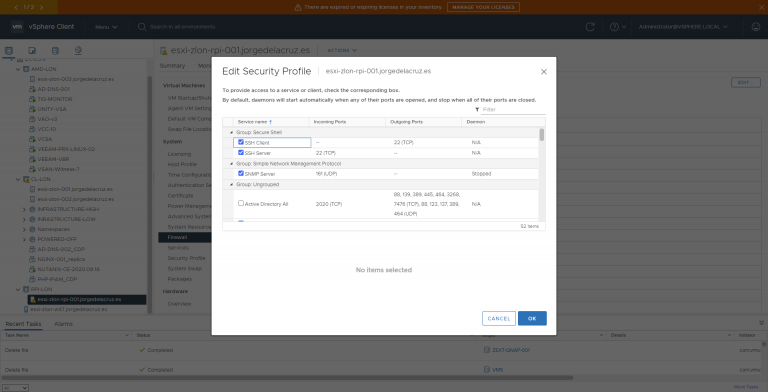Image resolution: width=768 pixels, height=392 pixels.
Task: Uncheck the SSH Server checkbox
Action: click(241, 152)
